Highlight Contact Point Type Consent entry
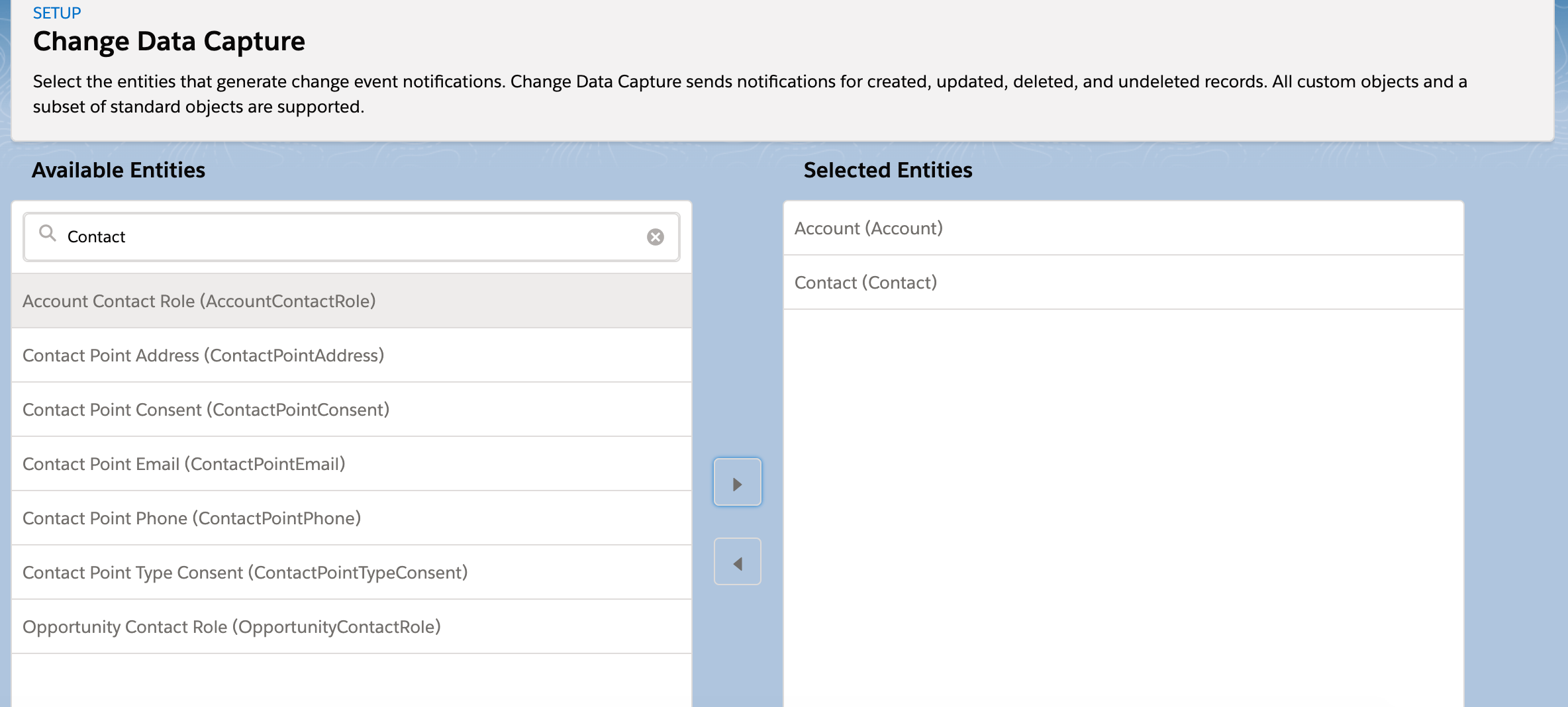This screenshot has width=1568, height=707. (245, 573)
